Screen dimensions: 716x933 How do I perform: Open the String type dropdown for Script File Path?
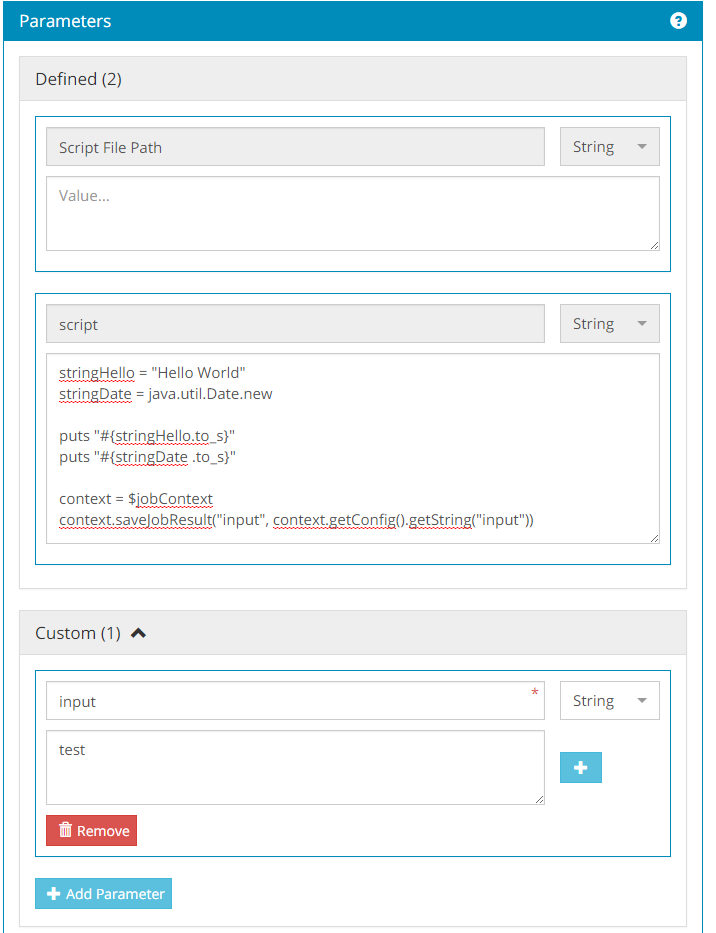tap(609, 147)
